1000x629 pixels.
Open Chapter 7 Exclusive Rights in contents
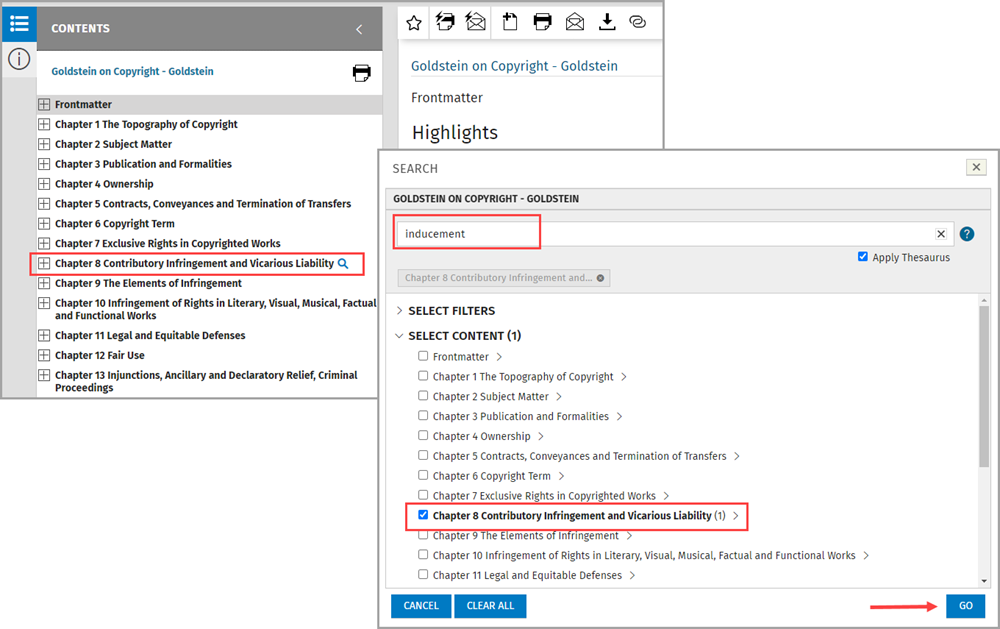coord(168,243)
